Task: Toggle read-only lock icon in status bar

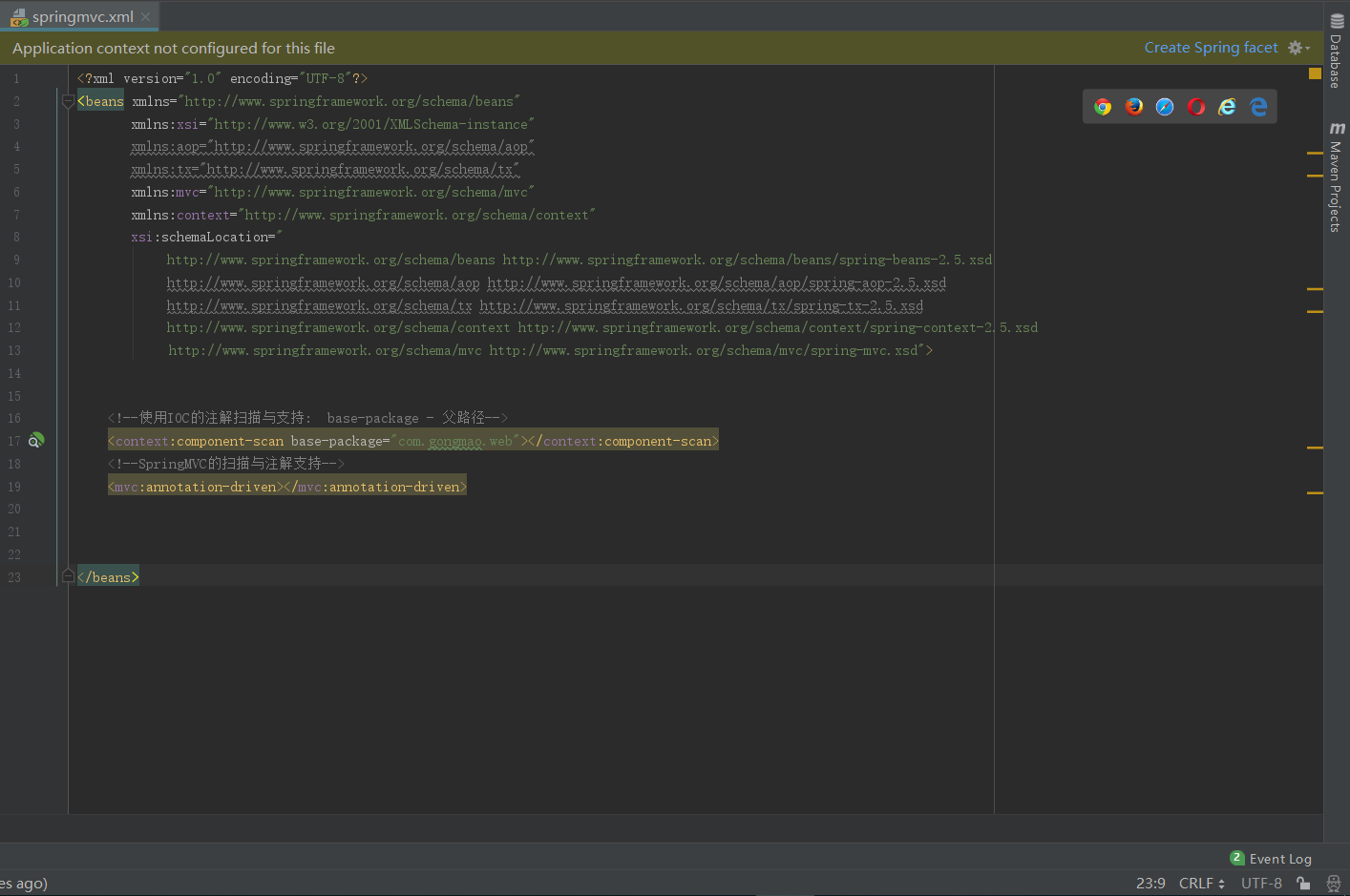Action: (x=1303, y=884)
